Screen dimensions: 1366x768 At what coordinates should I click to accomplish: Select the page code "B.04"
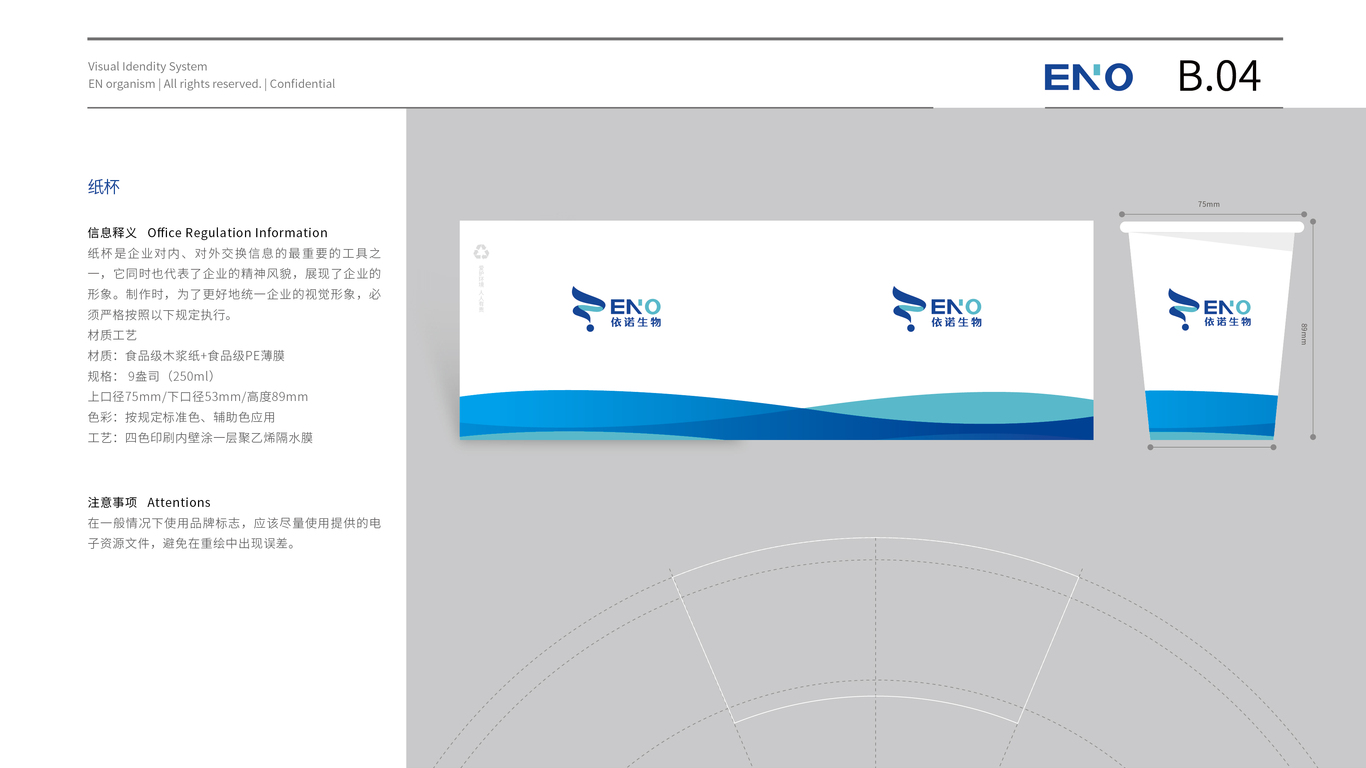point(1219,76)
